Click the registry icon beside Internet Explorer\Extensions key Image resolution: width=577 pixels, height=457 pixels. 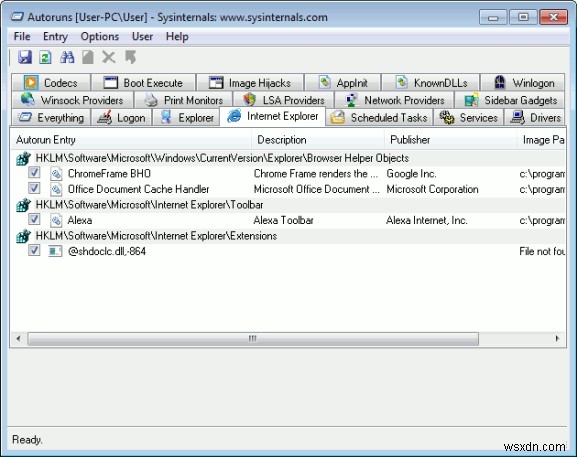23,236
